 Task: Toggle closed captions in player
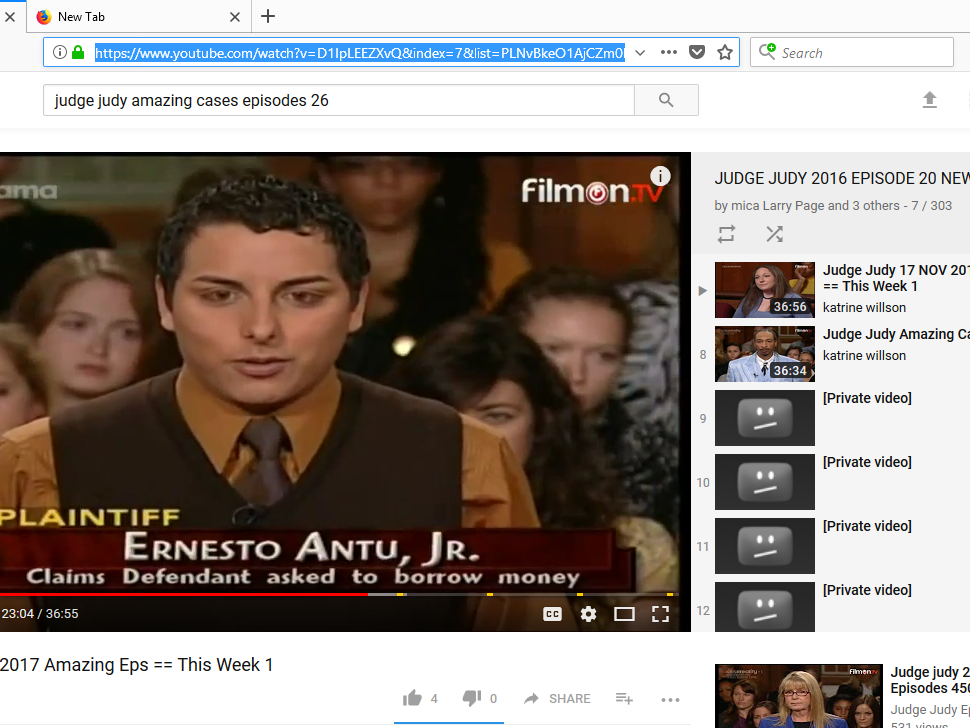coord(552,614)
